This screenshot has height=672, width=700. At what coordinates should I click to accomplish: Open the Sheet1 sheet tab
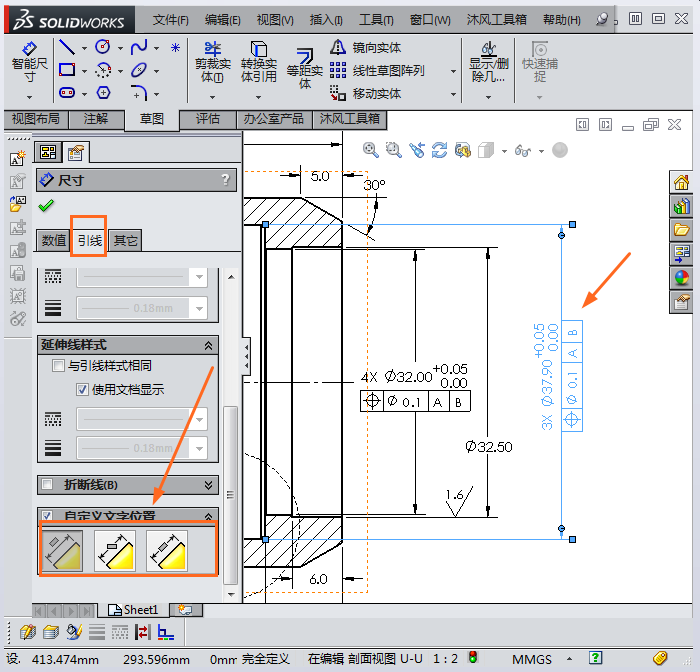pos(134,609)
